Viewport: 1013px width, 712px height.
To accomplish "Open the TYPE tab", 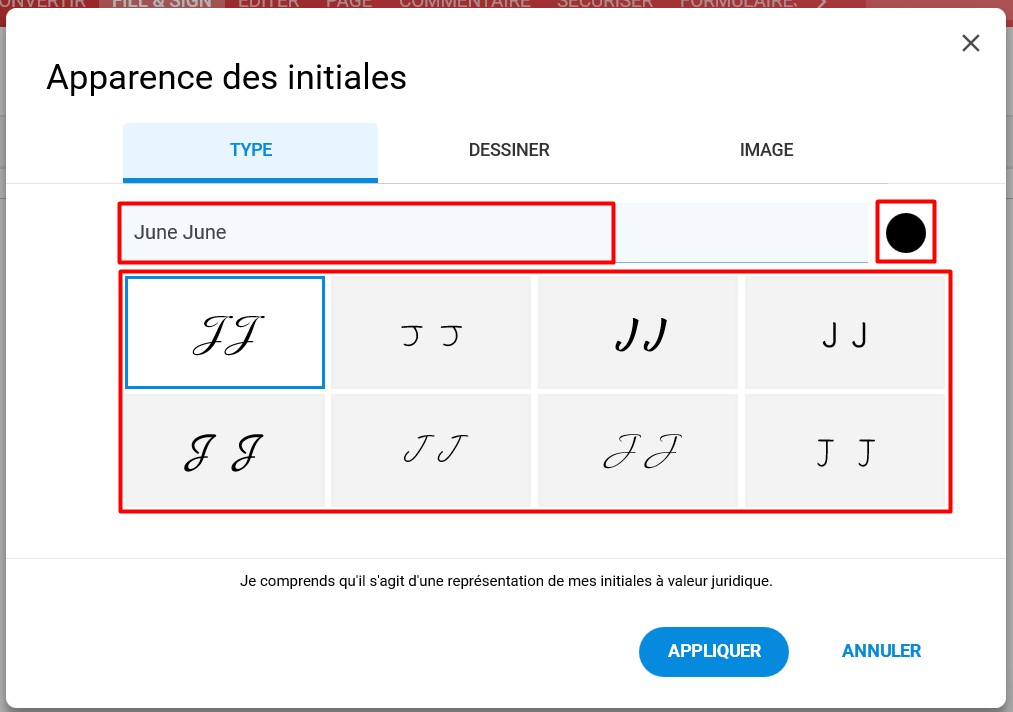I will pos(251,152).
